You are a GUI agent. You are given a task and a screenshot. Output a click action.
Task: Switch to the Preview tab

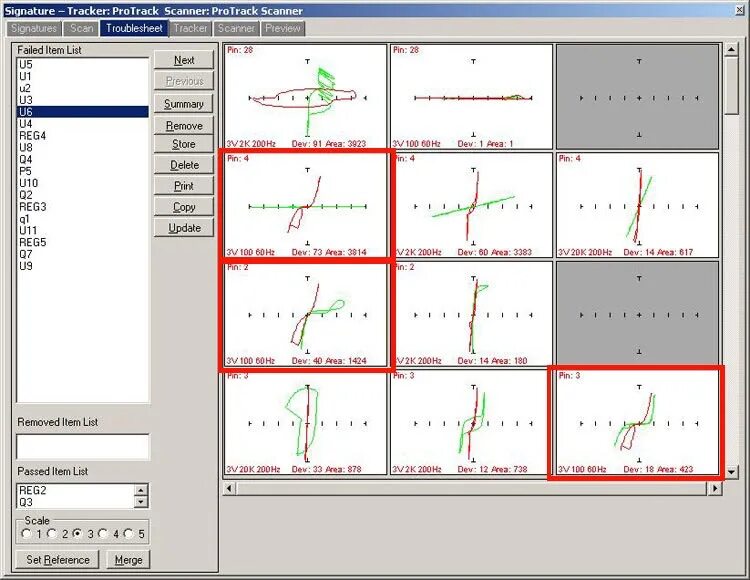[x=283, y=28]
